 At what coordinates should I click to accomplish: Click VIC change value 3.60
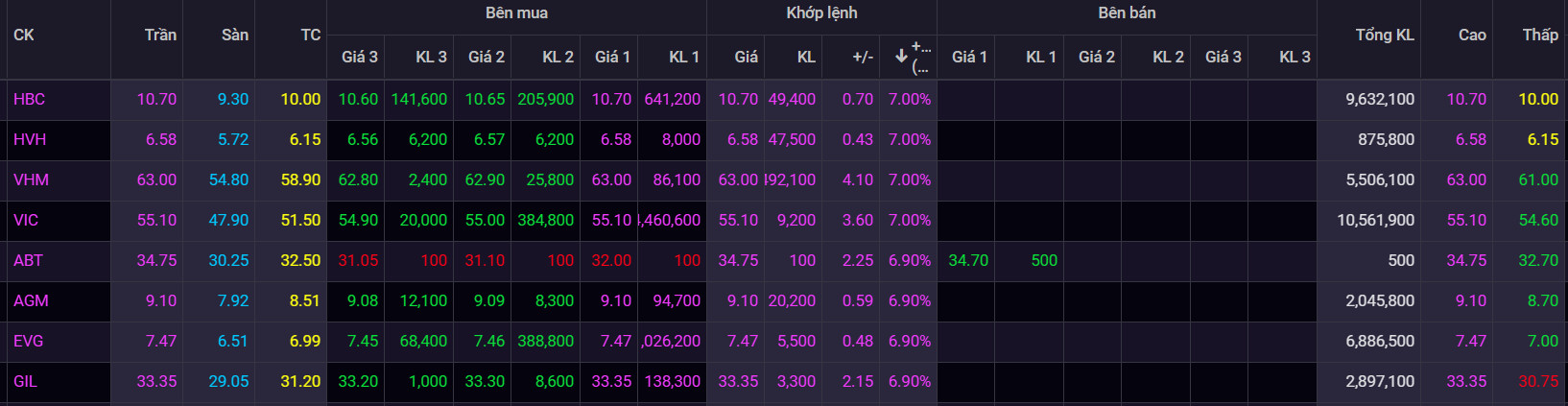point(858,220)
